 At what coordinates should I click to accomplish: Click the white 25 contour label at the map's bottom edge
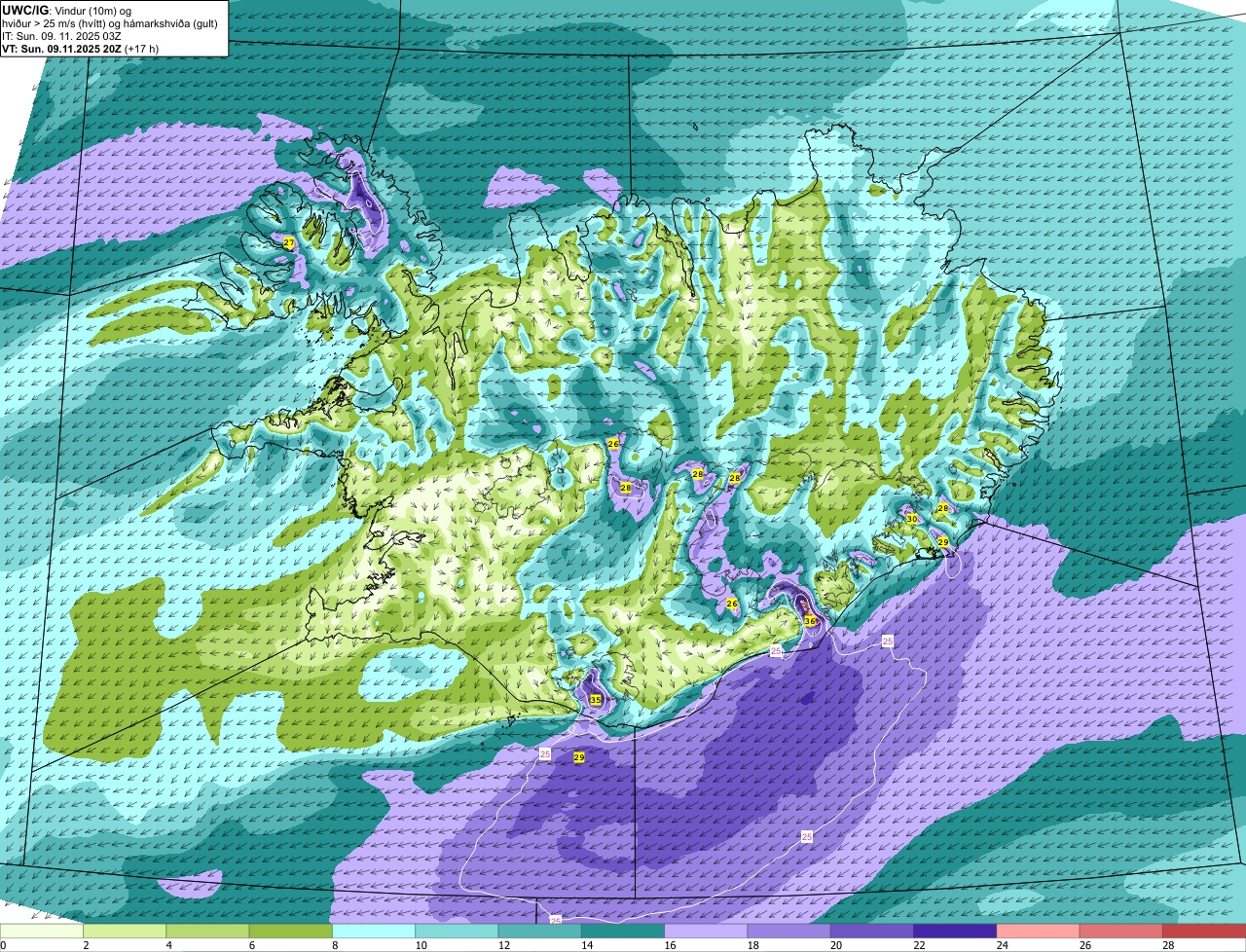(555, 920)
